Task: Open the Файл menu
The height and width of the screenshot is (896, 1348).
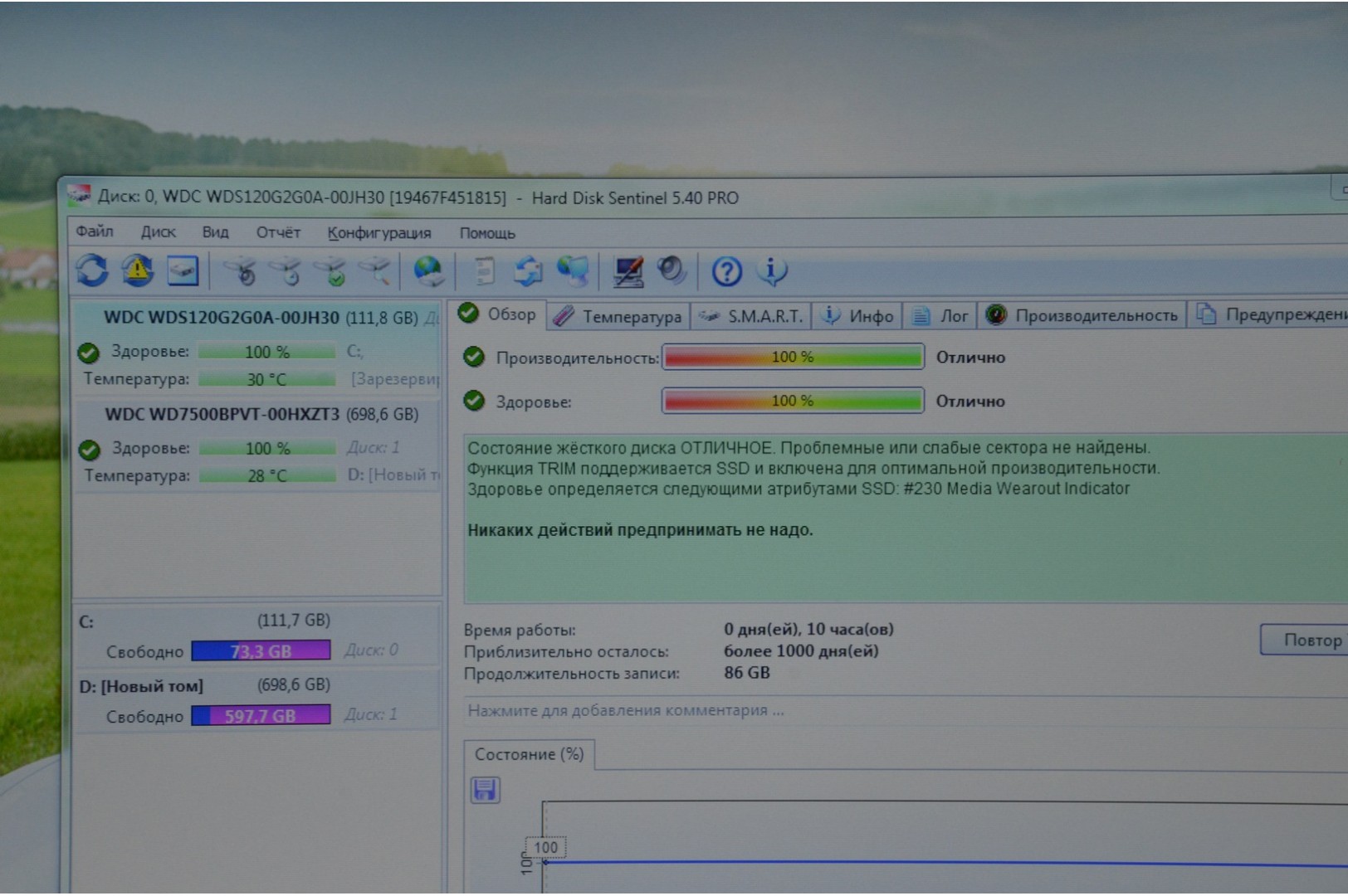Action: tap(95, 231)
